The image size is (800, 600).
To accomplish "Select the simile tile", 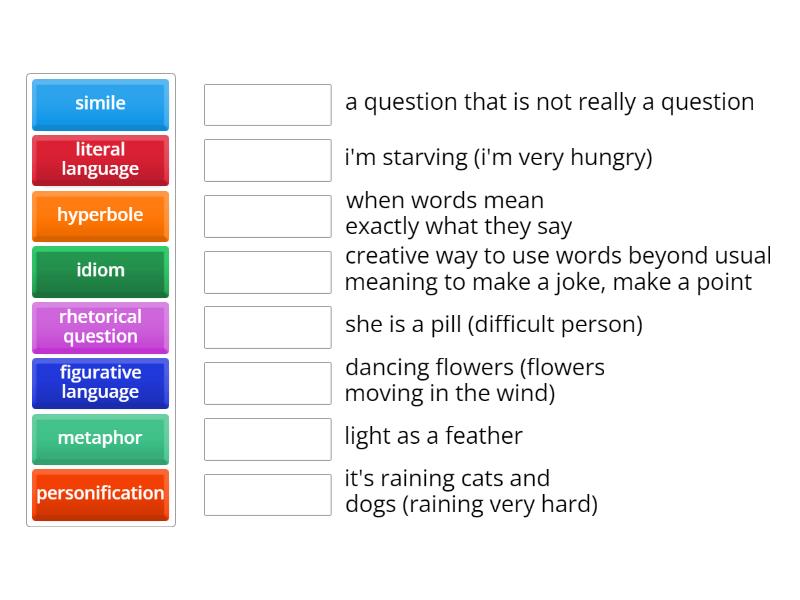I will [x=100, y=104].
